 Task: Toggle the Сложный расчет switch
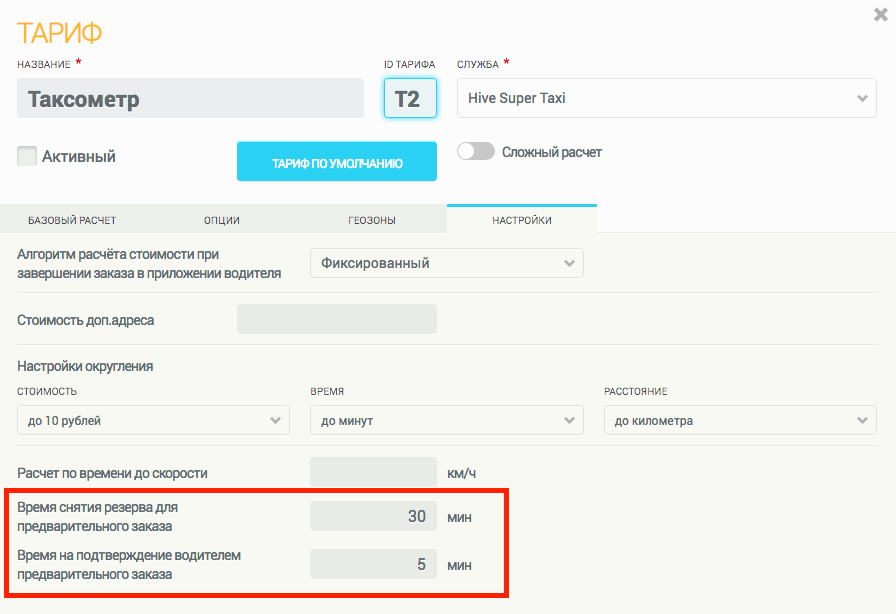(476, 152)
